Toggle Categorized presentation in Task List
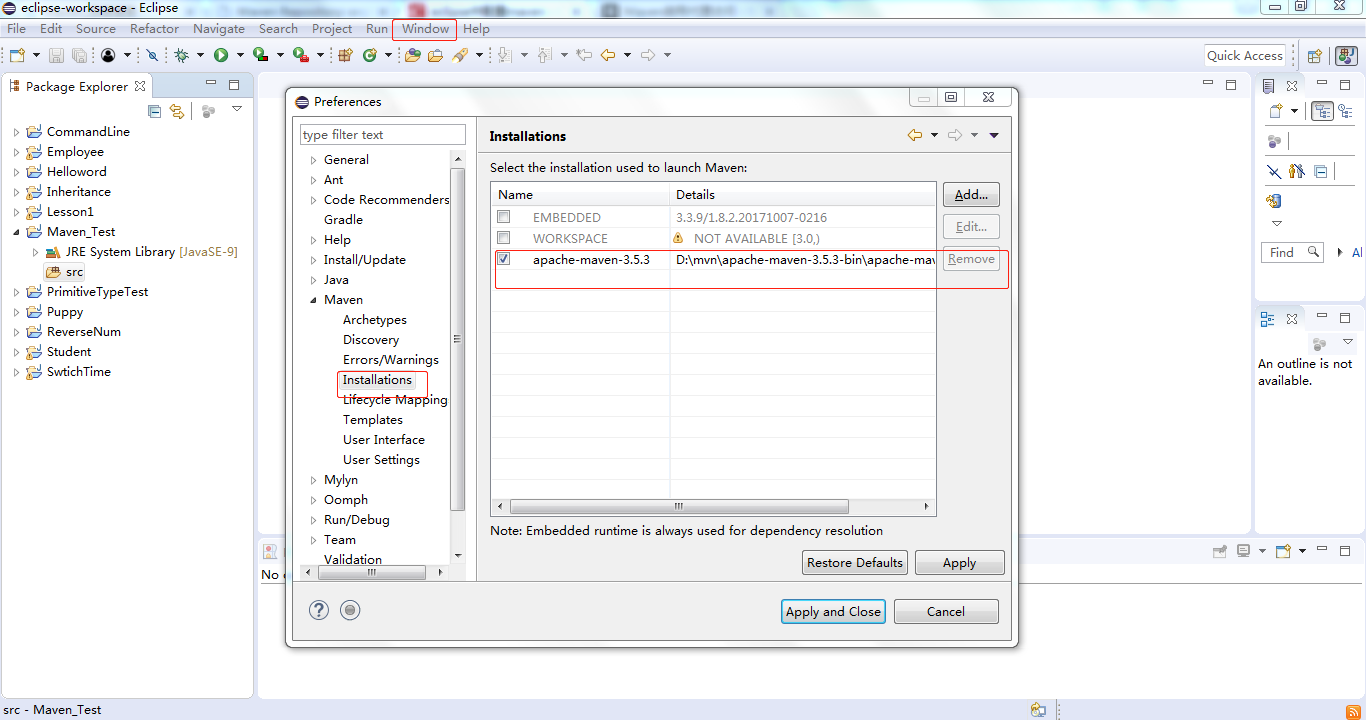The image size is (1366, 720). coord(1322,111)
